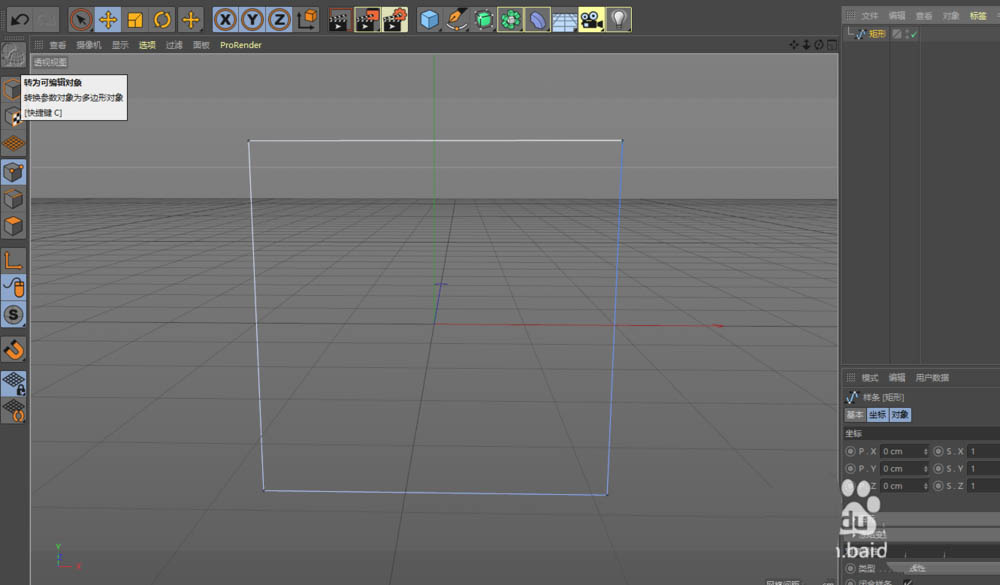Open the ProRender menu in the viewport
Viewport: 1000px width, 585px height.
click(x=239, y=44)
